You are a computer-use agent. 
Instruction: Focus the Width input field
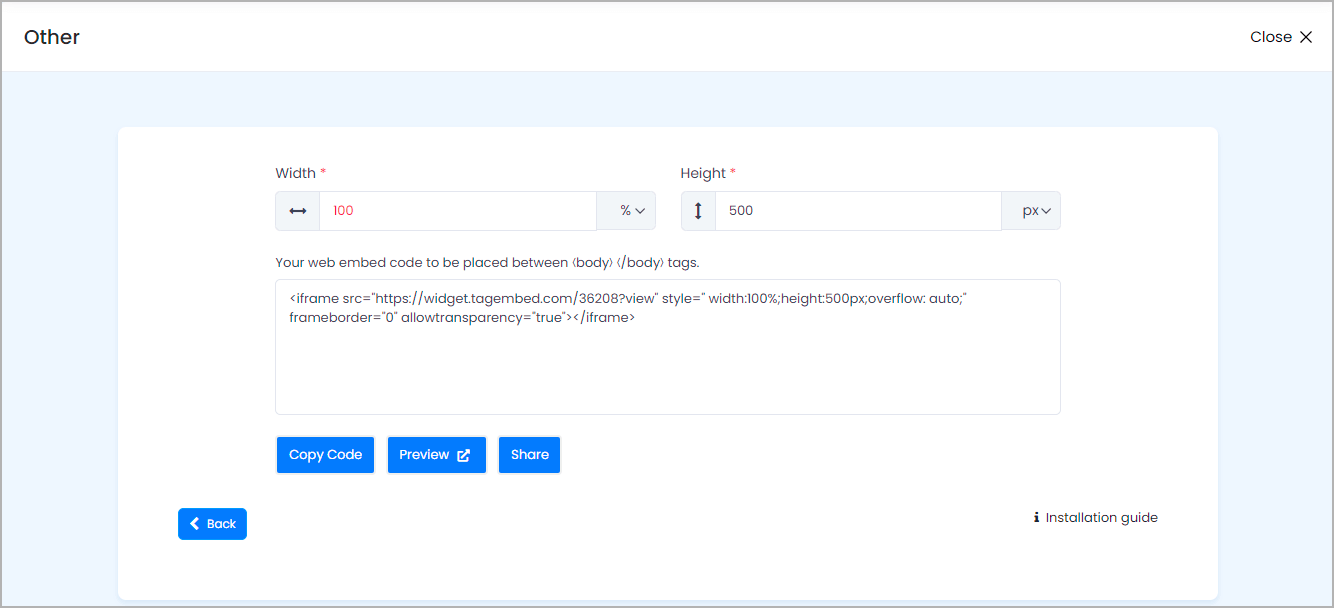click(458, 211)
